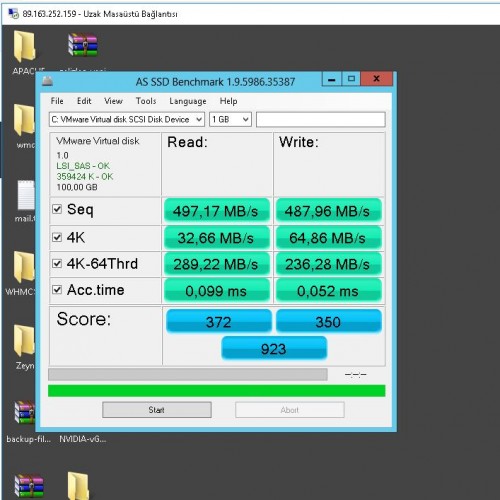500x500 pixels.
Task: Click the 4K-64Thrd write result 236,28 MB/s
Action: 328,264
